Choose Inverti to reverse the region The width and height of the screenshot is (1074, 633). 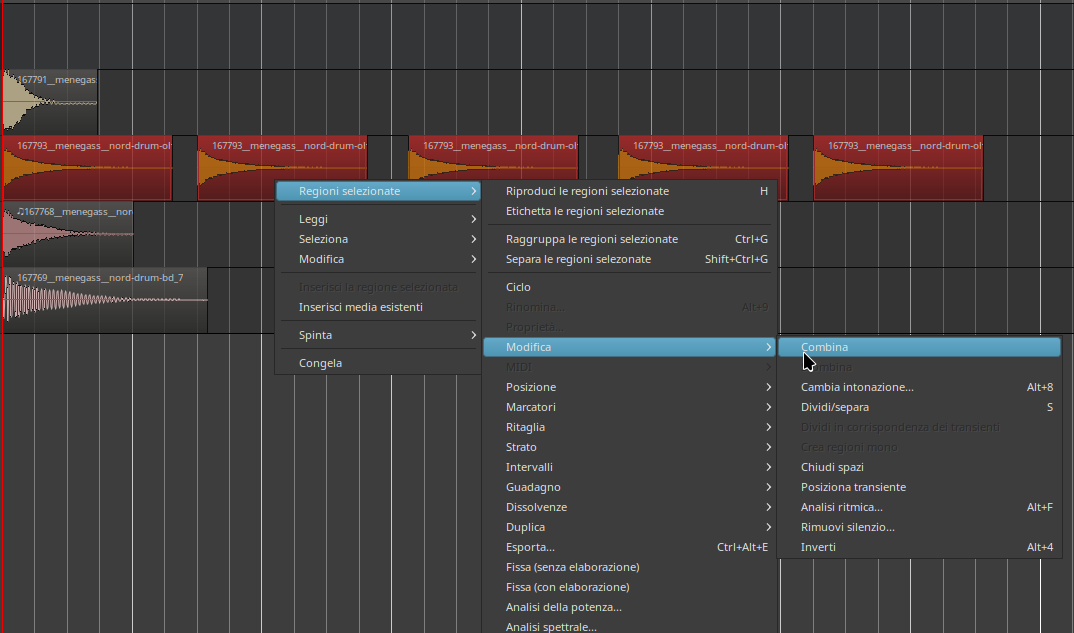tap(818, 547)
